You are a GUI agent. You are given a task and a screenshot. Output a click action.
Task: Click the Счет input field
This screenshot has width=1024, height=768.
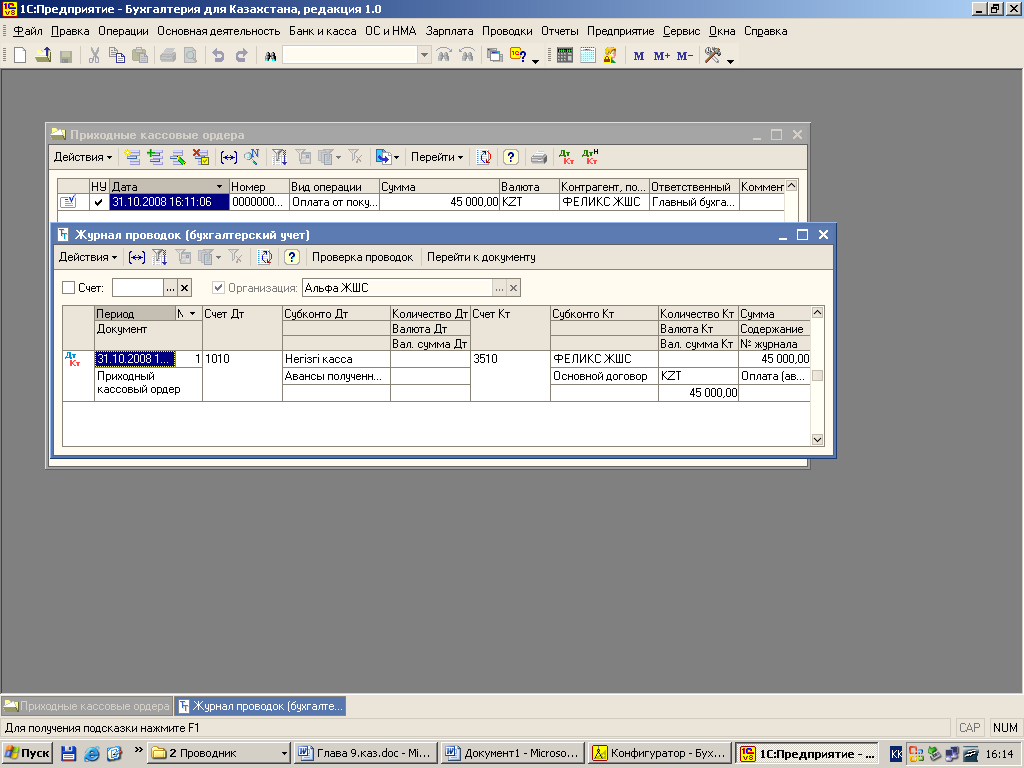138,288
